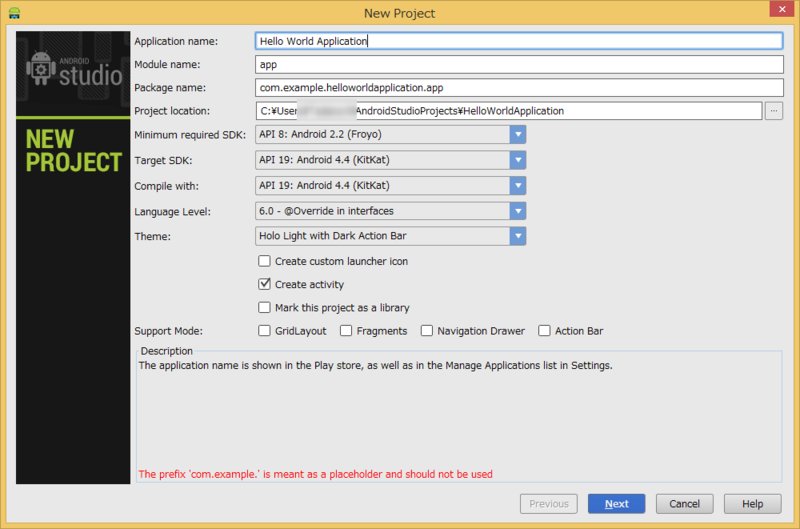Screen dimensions: 800x529
Task: Click the browse button for Project location
Action: tap(773, 111)
